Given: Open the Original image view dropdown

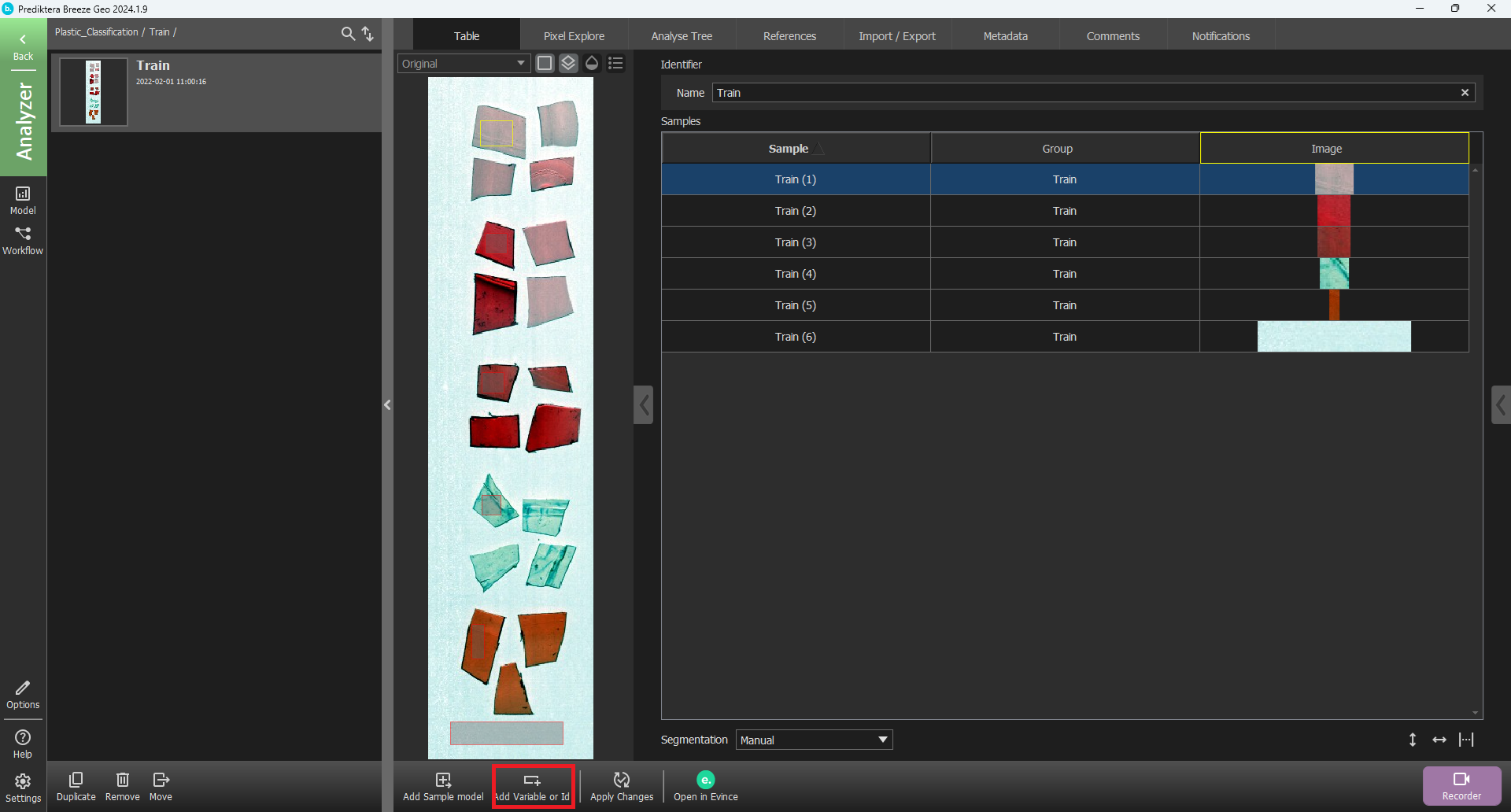Looking at the screenshot, I should pyautogui.click(x=464, y=64).
